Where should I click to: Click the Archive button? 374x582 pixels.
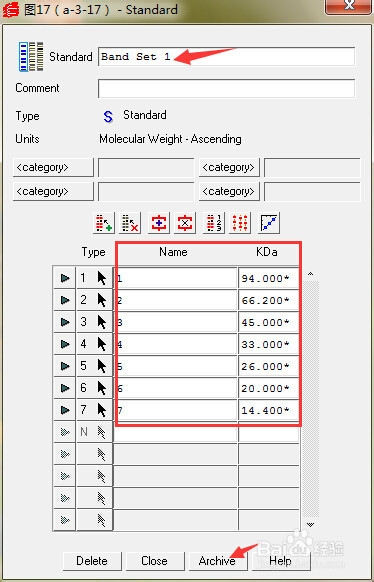click(218, 560)
